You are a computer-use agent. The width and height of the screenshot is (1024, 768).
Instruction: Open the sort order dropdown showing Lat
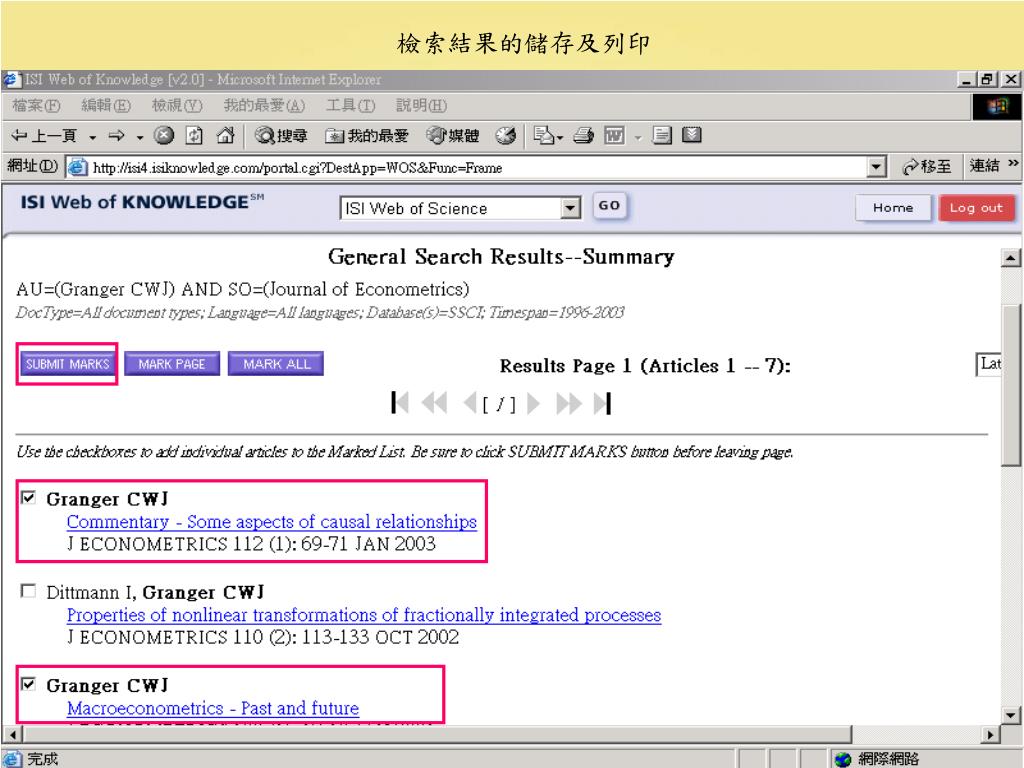point(988,364)
